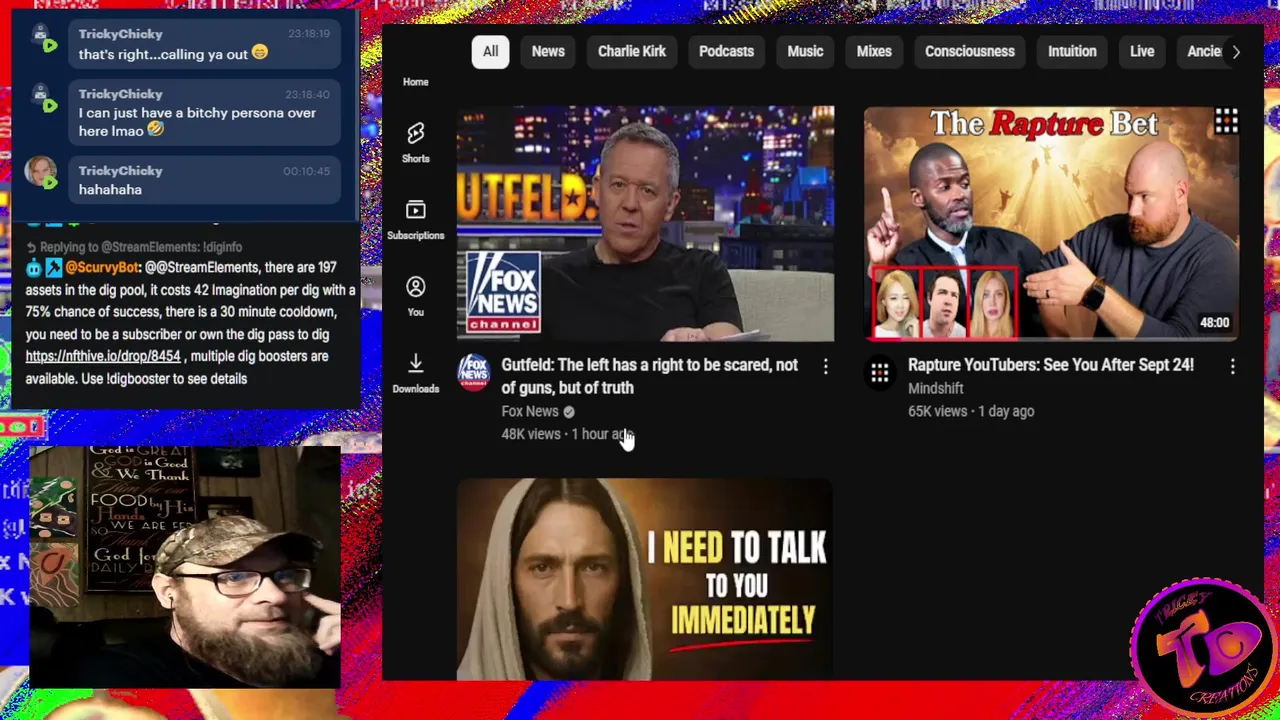Screen dimensions: 1280x720
Task: Open Gutfeld video title link
Action: [x=650, y=376]
